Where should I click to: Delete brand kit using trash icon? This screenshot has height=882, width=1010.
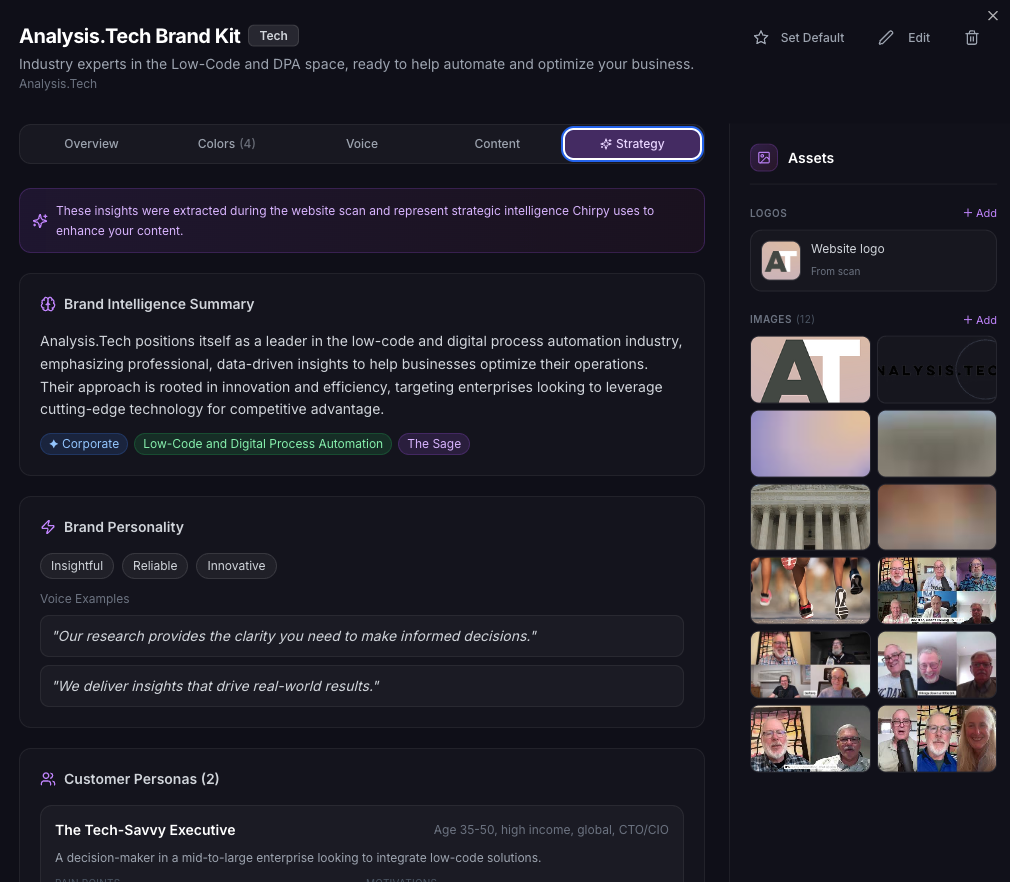pos(972,37)
